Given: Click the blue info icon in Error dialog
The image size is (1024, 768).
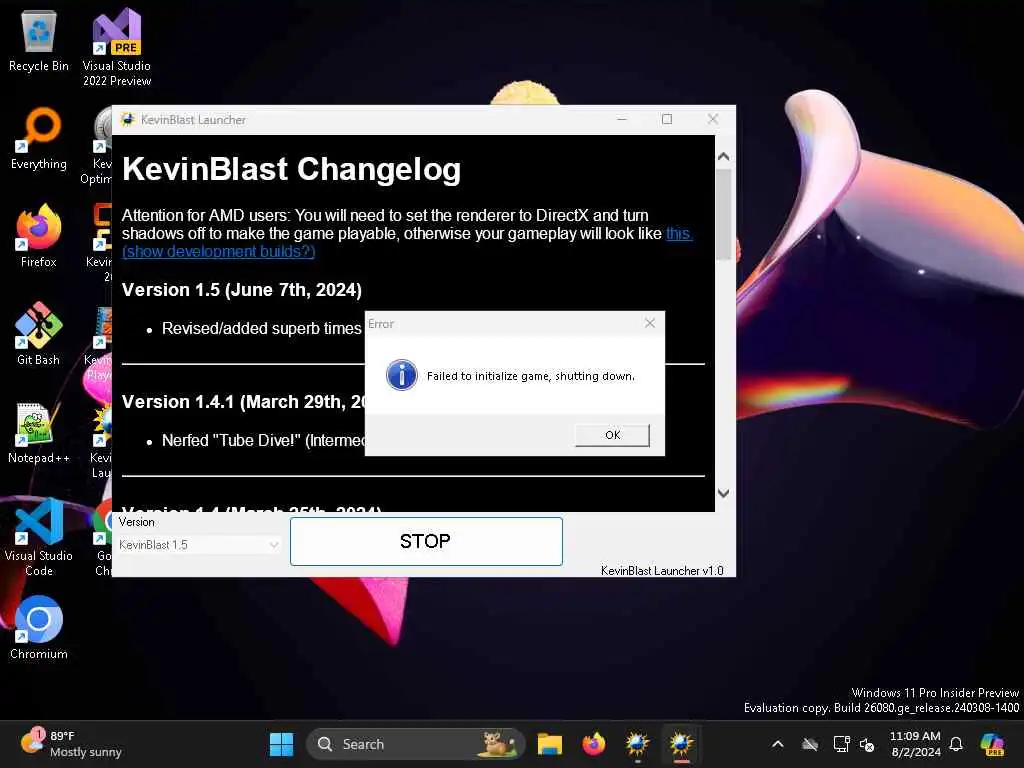Looking at the screenshot, I should click(402, 376).
